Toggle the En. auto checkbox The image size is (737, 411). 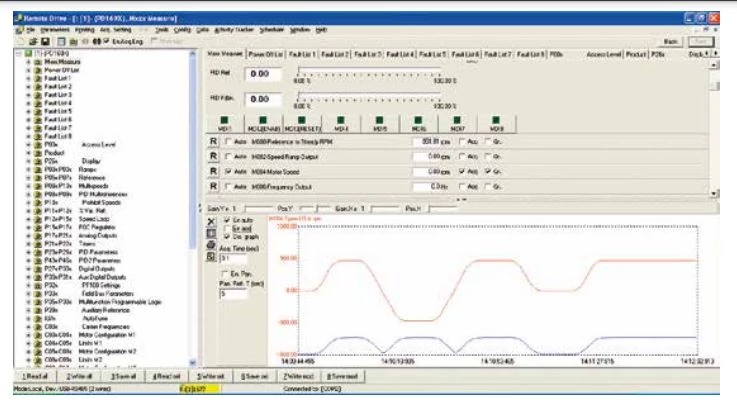point(226,218)
